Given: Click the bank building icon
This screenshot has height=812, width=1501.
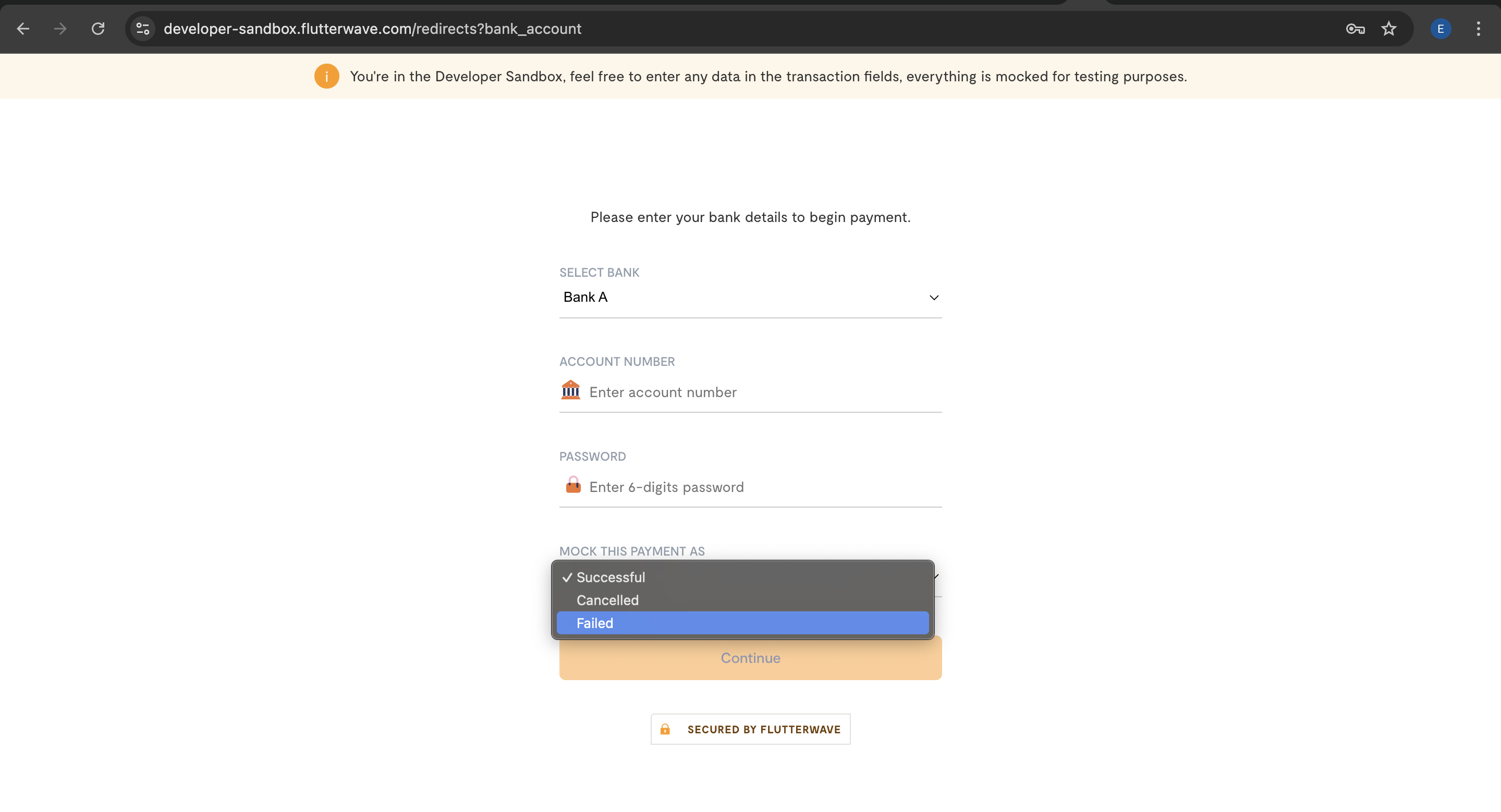Looking at the screenshot, I should click(x=570, y=390).
